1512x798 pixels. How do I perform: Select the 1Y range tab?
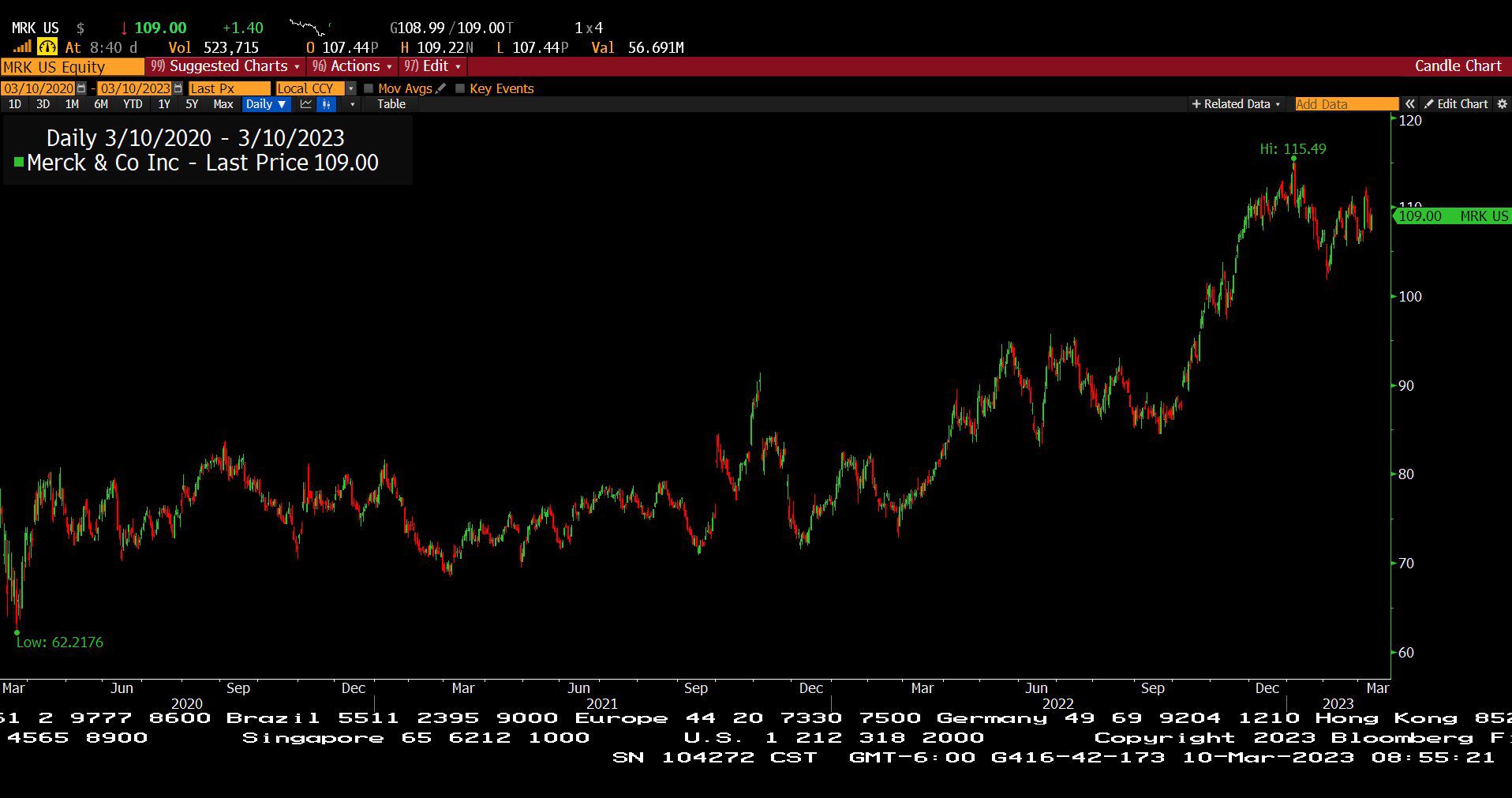[164, 104]
